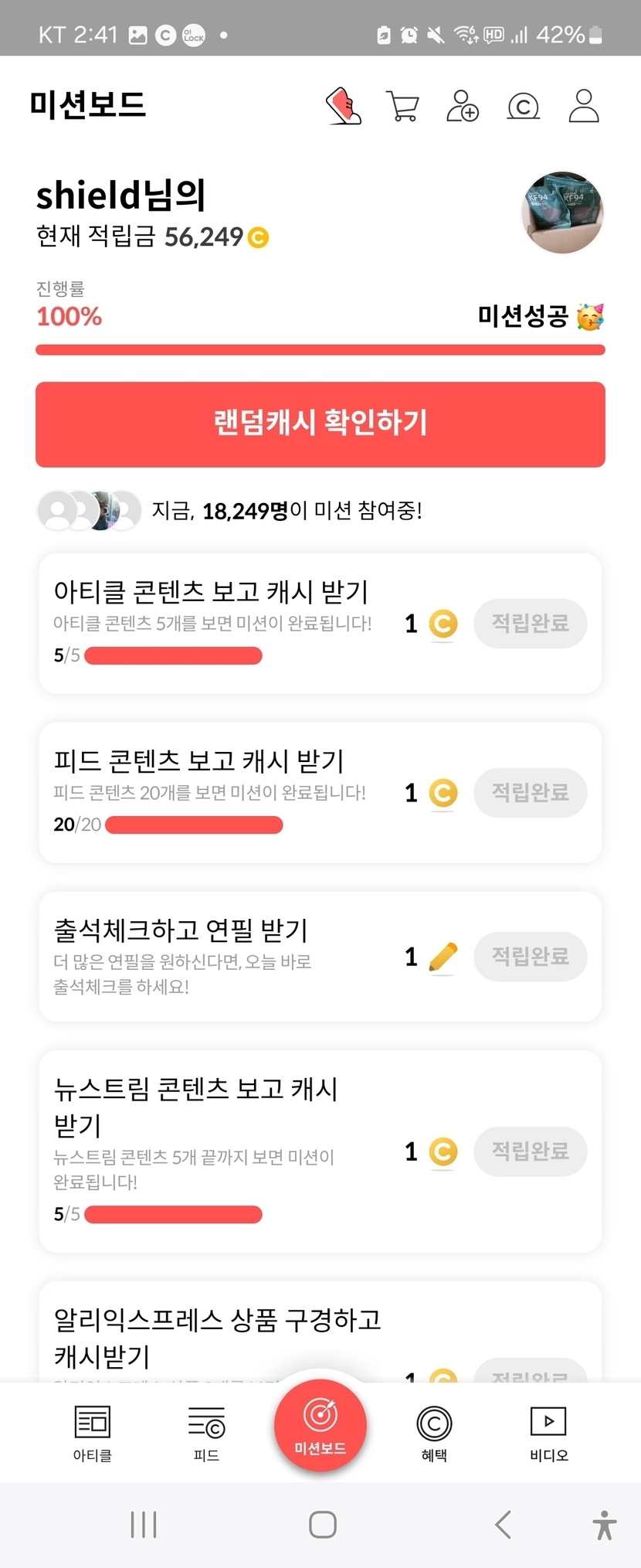Switch to the 피드 tab
641x1568 pixels.
point(206,1432)
